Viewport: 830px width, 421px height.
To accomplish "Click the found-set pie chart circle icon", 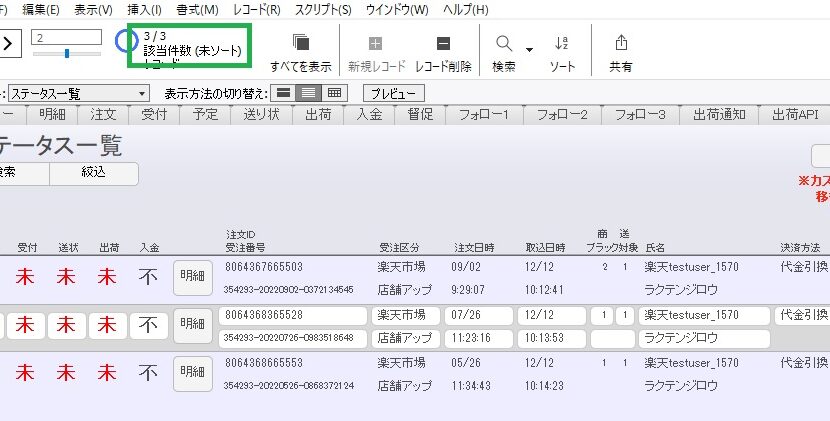I will (126, 40).
